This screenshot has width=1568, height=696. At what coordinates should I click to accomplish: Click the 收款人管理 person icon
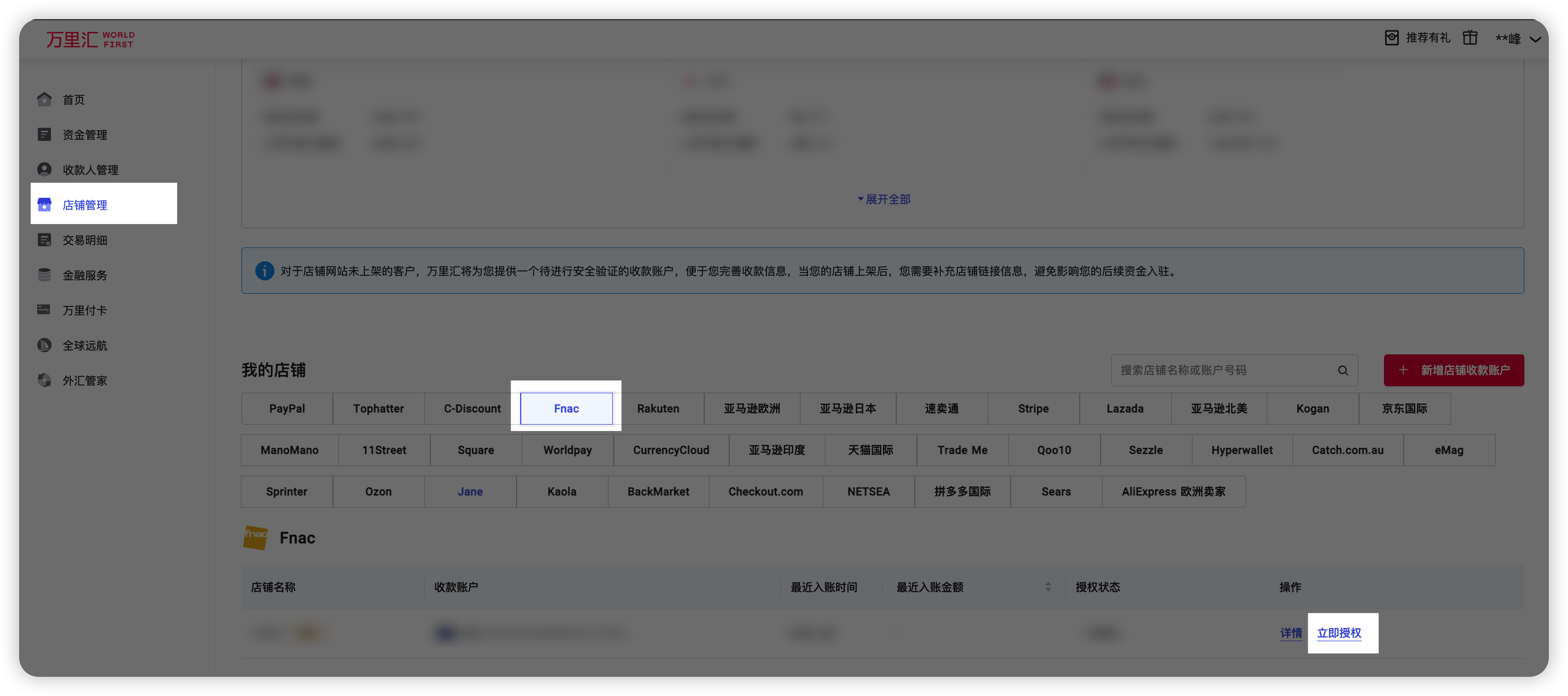pos(45,169)
